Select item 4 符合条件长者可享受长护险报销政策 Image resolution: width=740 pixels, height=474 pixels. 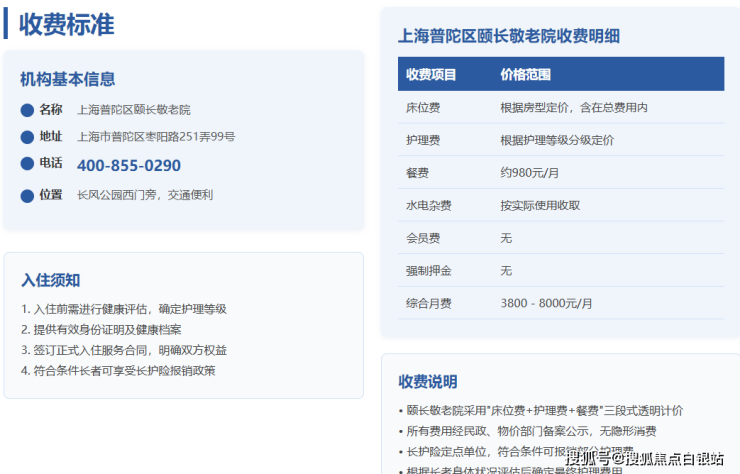tap(118, 371)
